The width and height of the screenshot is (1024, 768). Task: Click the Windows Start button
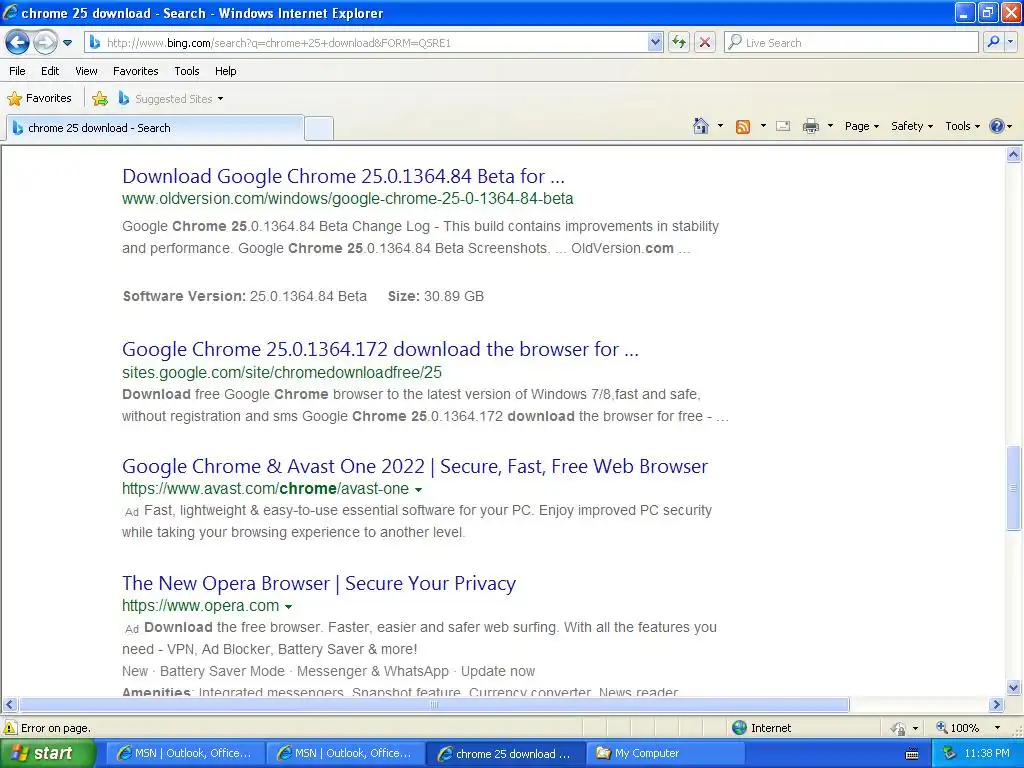47,753
